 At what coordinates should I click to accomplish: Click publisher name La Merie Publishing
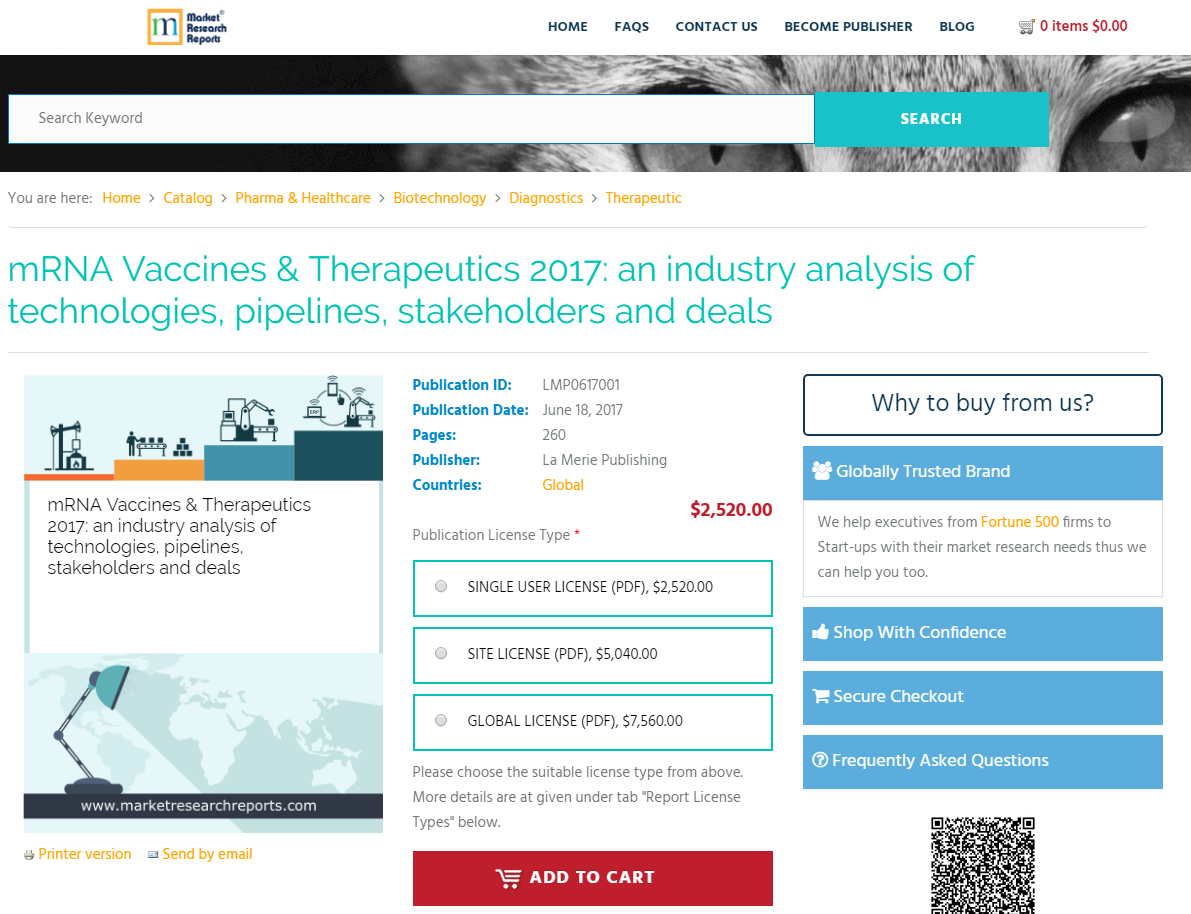pos(605,460)
